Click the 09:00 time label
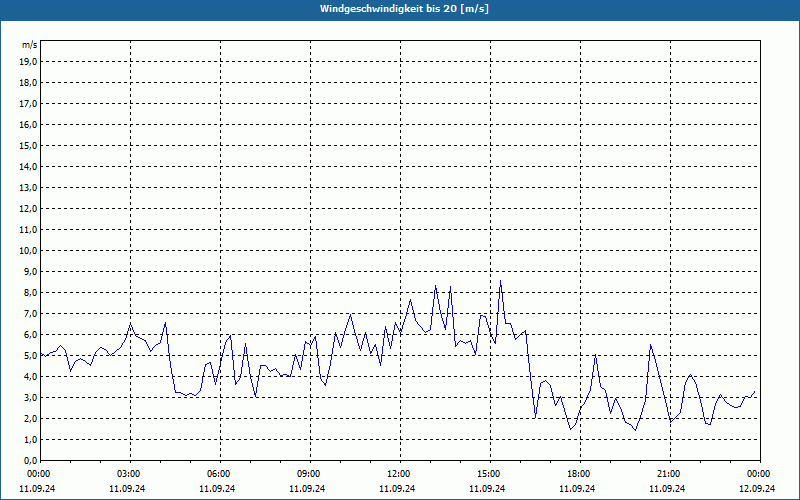The height and width of the screenshot is (500, 800). click(x=310, y=474)
